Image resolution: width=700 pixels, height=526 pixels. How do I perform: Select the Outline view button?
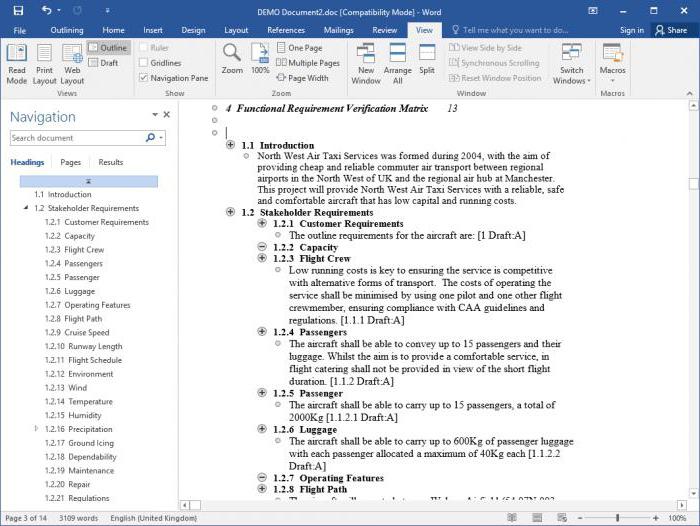(108, 48)
